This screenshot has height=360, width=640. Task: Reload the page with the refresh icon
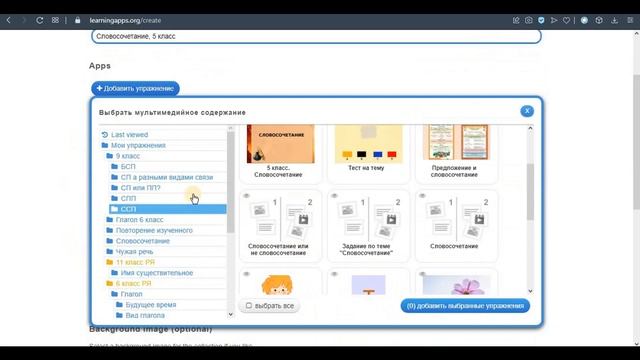pyautogui.click(x=40, y=20)
